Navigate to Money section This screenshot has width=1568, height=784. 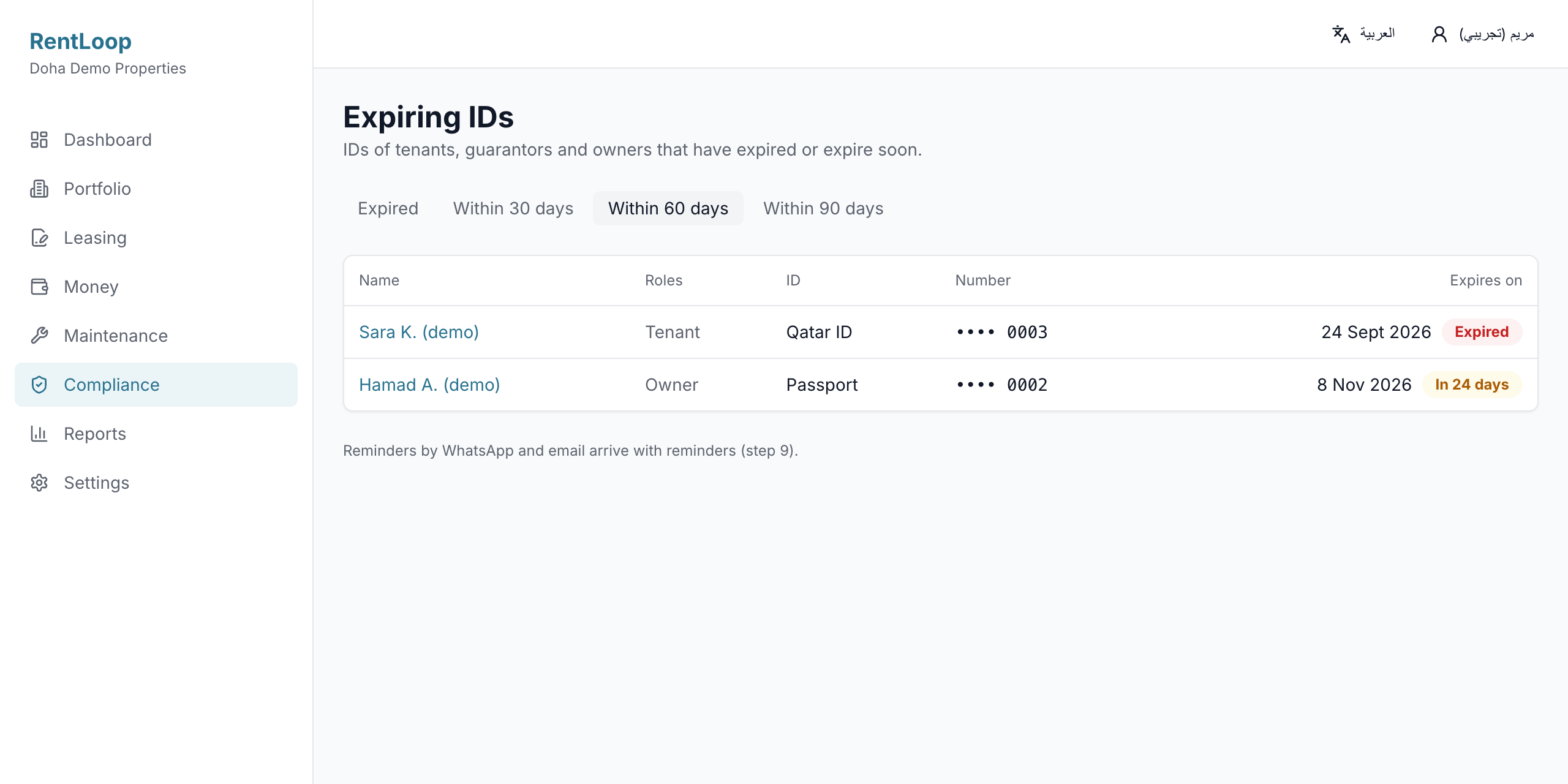(156, 287)
